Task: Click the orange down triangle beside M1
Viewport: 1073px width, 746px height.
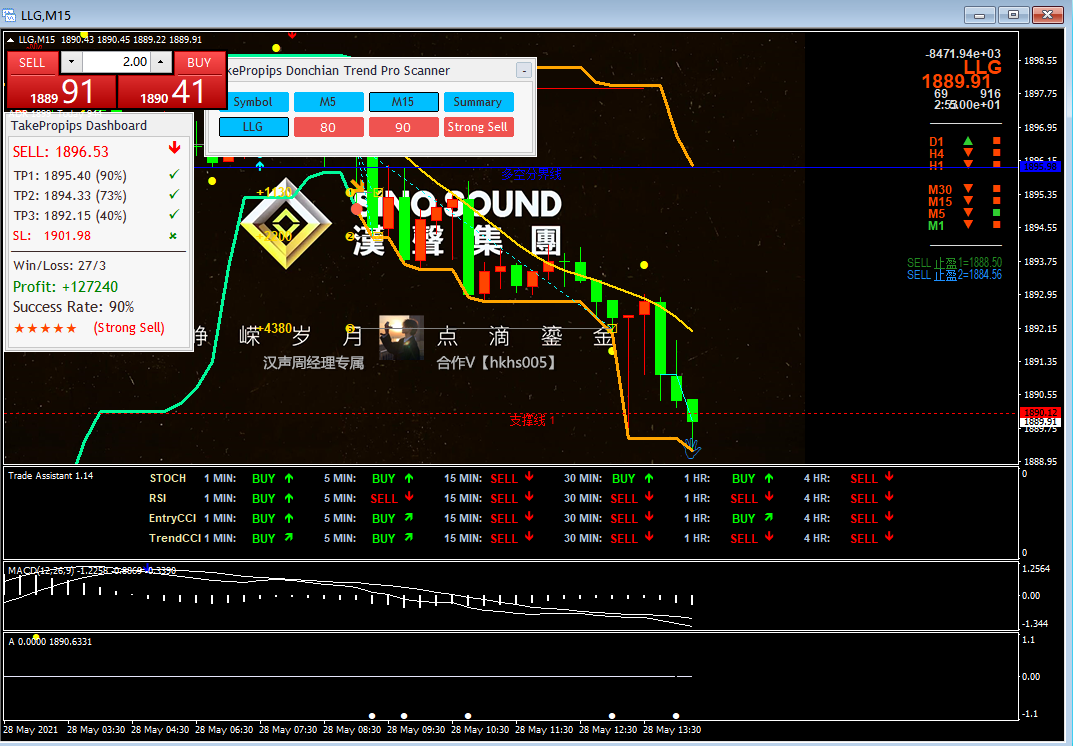Action: click(968, 224)
